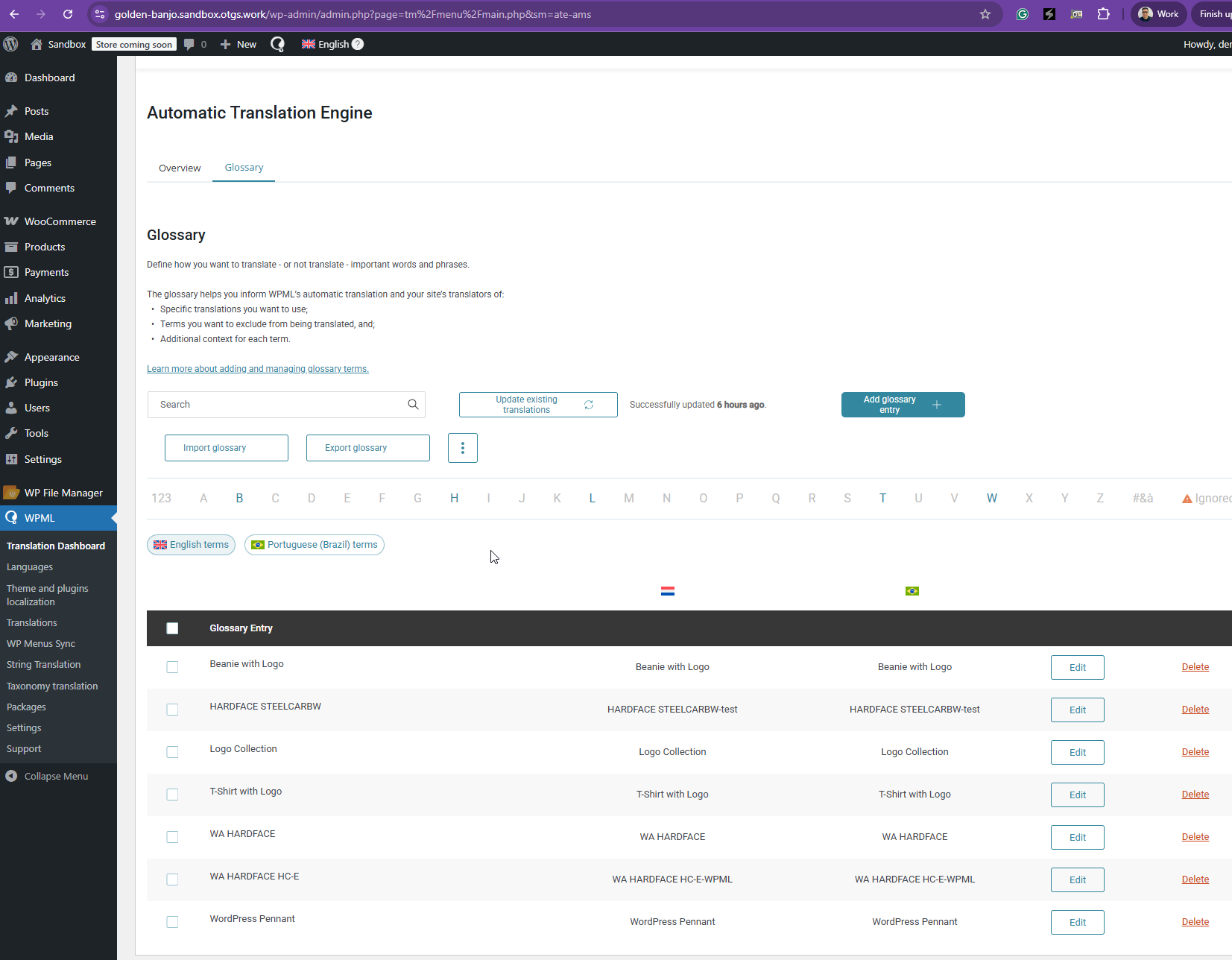This screenshot has width=1232, height=960.
Task: Edit the Logo Collection entry
Action: click(1078, 752)
